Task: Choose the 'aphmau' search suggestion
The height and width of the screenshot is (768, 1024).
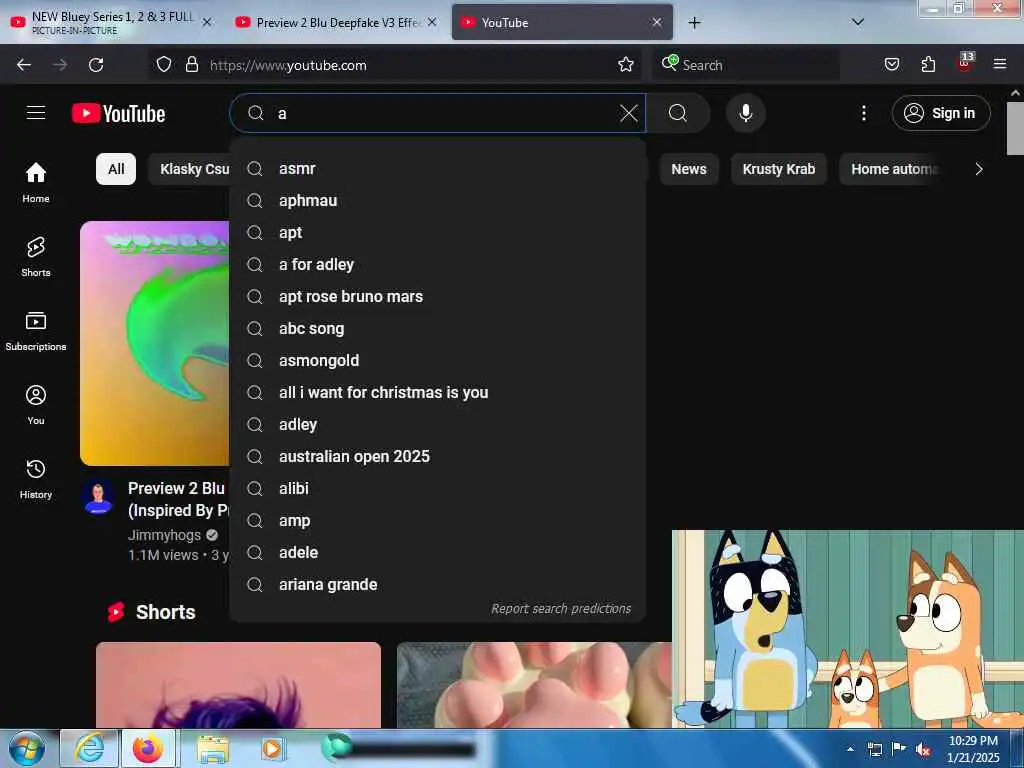Action: [x=438, y=200]
